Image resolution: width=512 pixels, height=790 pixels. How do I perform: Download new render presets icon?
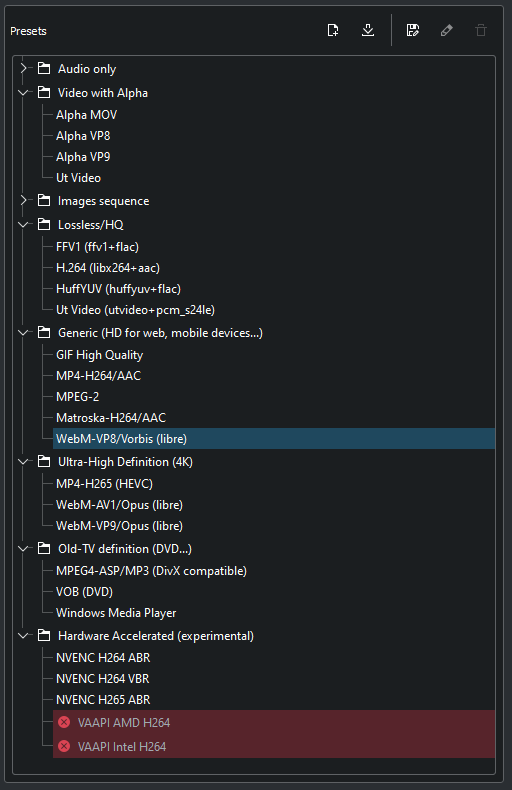(x=368, y=30)
